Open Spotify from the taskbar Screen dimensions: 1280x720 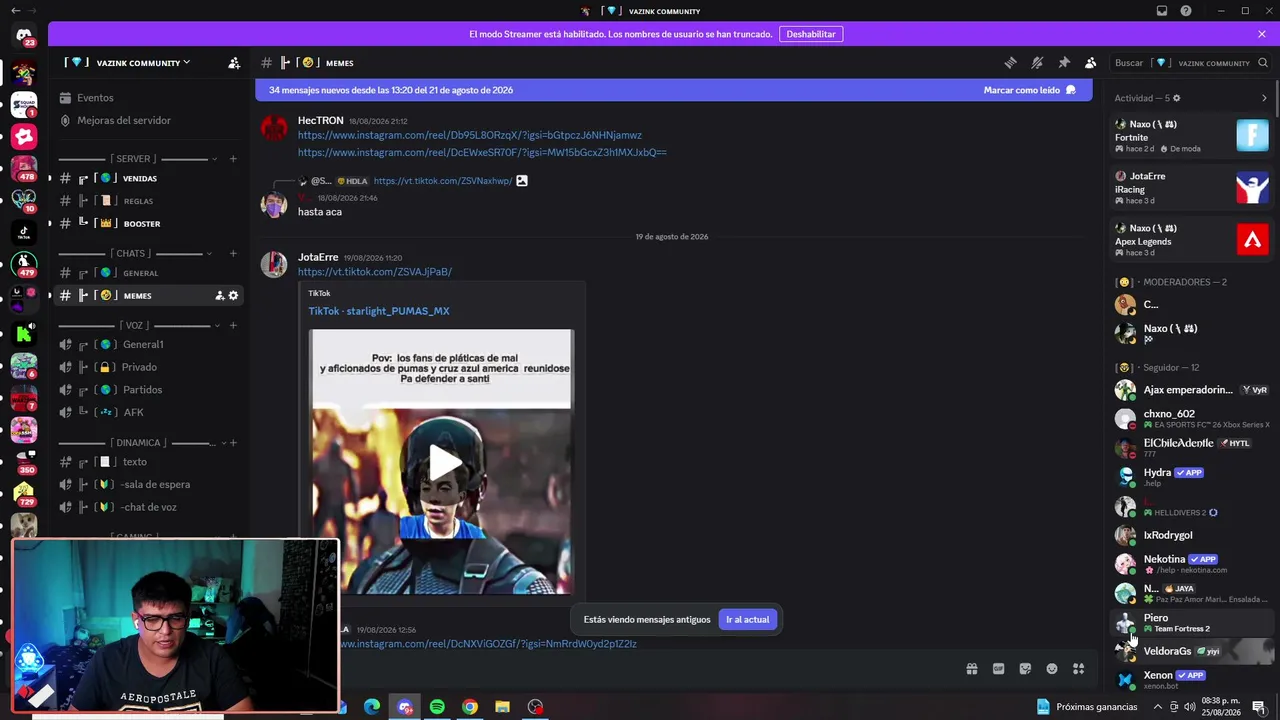coord(437,707)
